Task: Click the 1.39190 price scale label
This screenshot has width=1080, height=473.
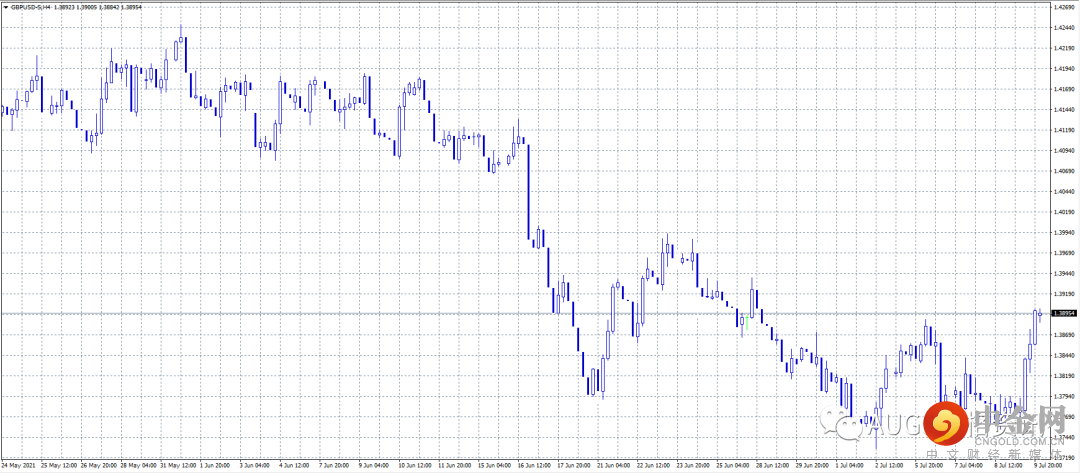Action: pos(1063,294)
